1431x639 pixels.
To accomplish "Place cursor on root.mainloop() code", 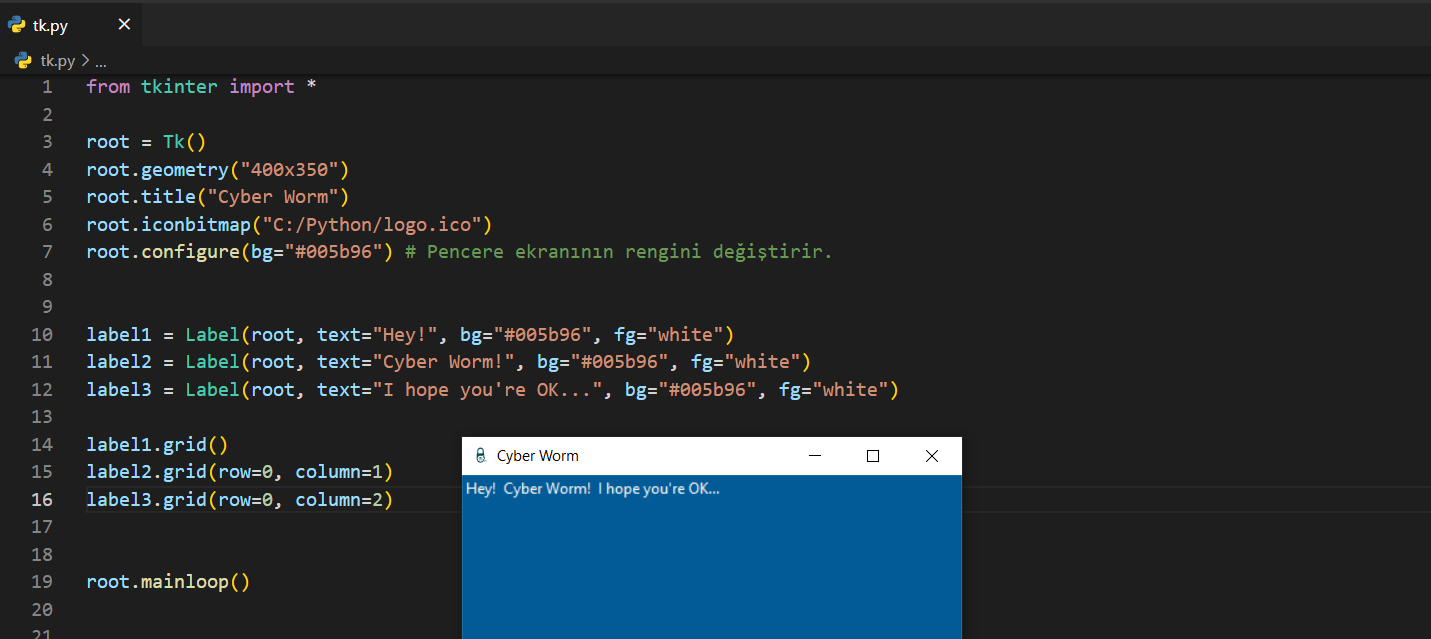I will click(167, 582).
